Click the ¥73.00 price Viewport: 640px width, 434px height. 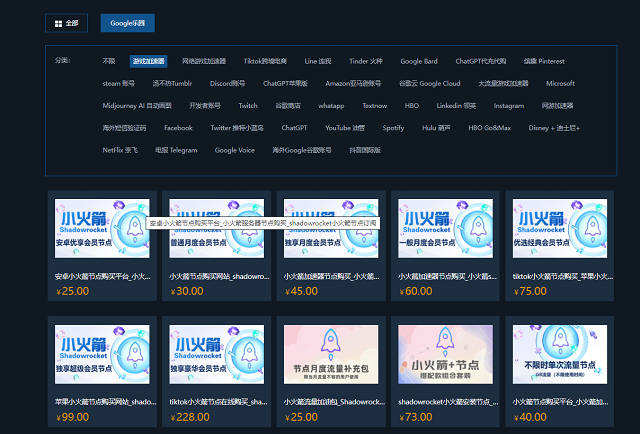[x=416, y=417]
